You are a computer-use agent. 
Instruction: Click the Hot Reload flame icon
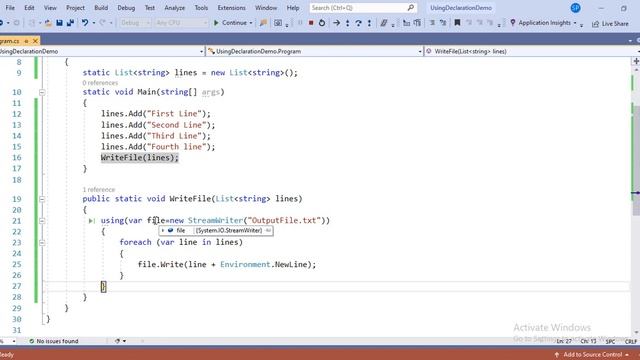point(263,23)
